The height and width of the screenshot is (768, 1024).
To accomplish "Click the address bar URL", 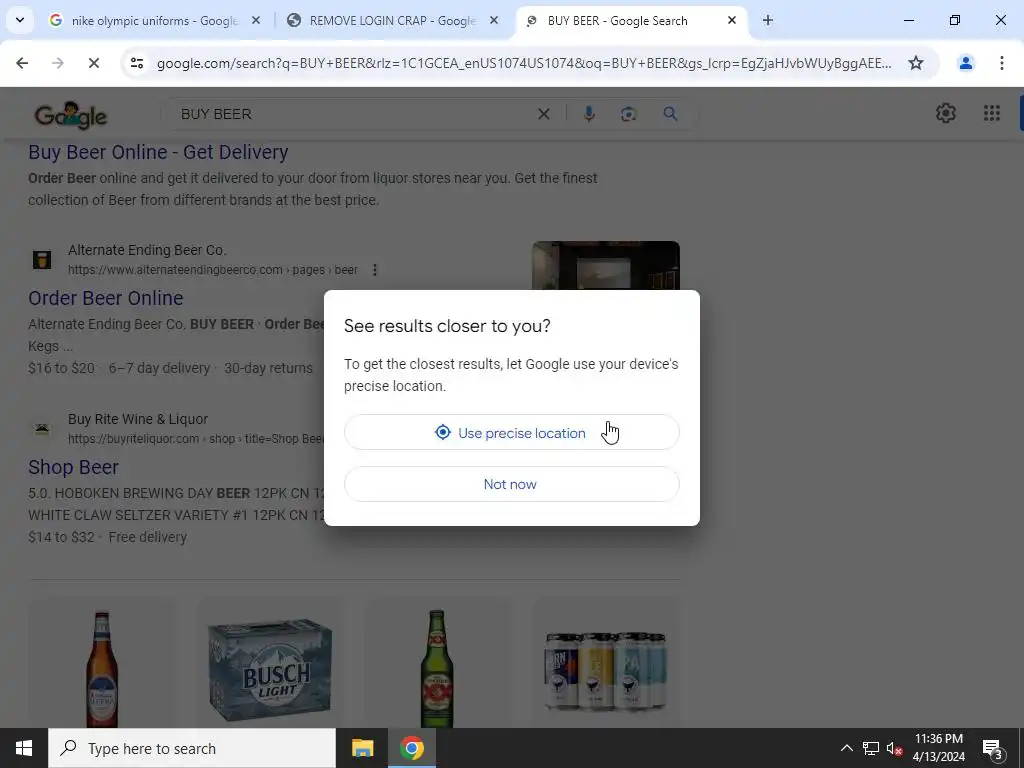I will (x=524, y=63).
